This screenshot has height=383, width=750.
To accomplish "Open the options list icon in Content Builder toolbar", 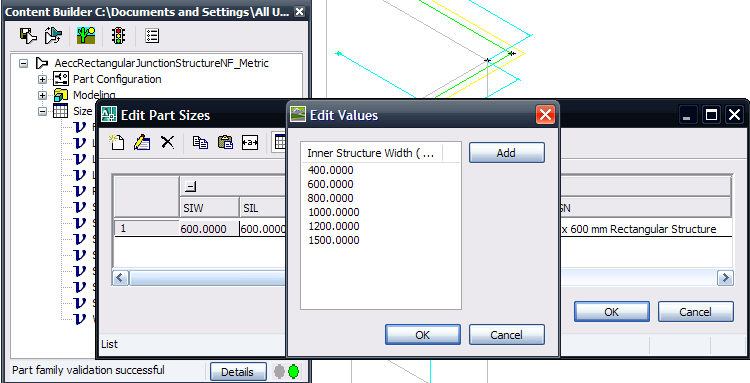I will click(152, 35).
